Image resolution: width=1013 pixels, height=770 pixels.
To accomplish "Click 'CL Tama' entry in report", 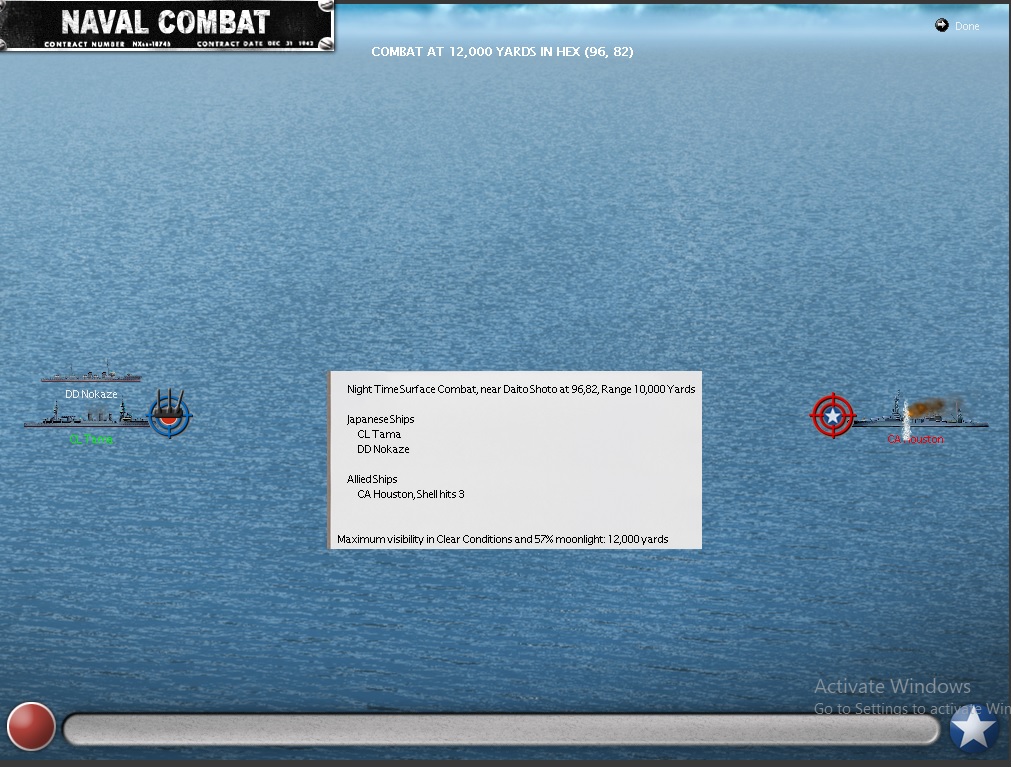I will coord(379,434).
